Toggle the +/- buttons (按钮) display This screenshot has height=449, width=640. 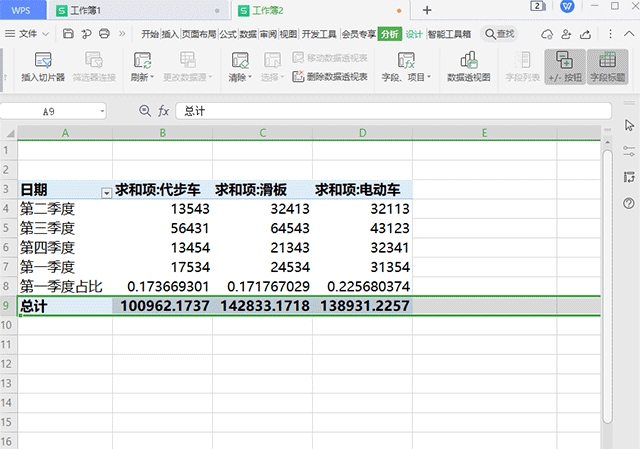(x=564, y=66)
